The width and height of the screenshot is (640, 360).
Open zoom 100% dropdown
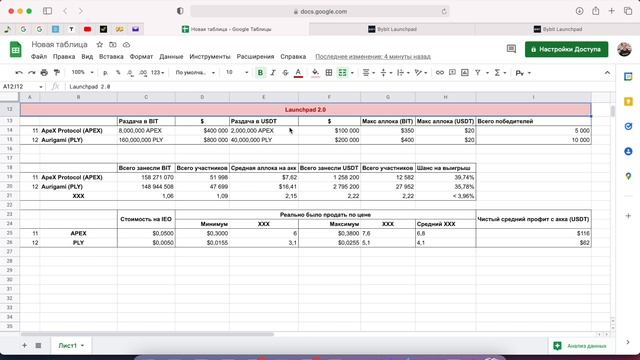[82, 73]
